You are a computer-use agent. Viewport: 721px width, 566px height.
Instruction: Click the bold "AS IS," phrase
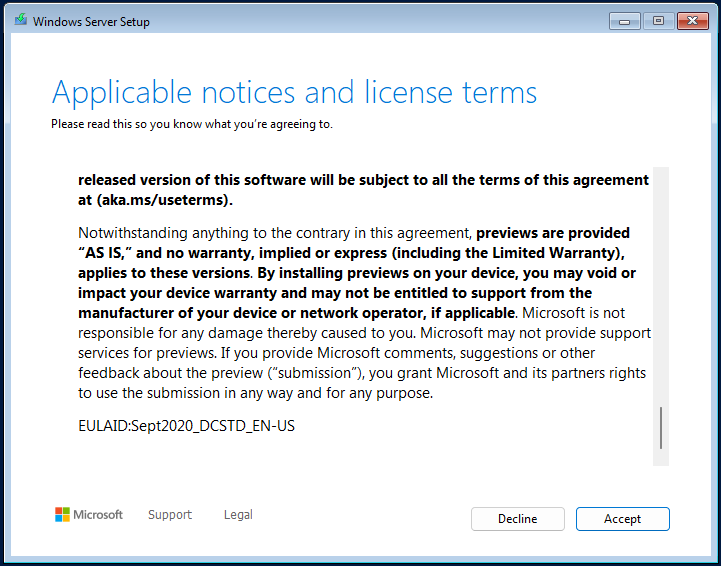click(x=105, y=253)
